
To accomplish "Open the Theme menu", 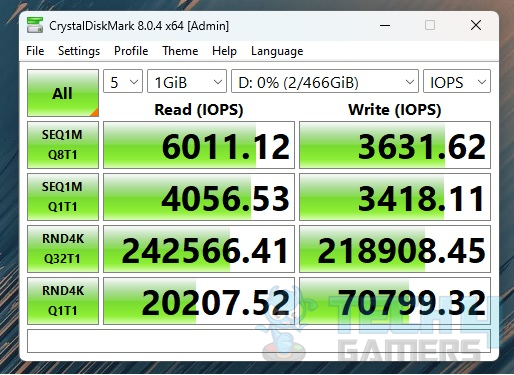I will 180,51.
